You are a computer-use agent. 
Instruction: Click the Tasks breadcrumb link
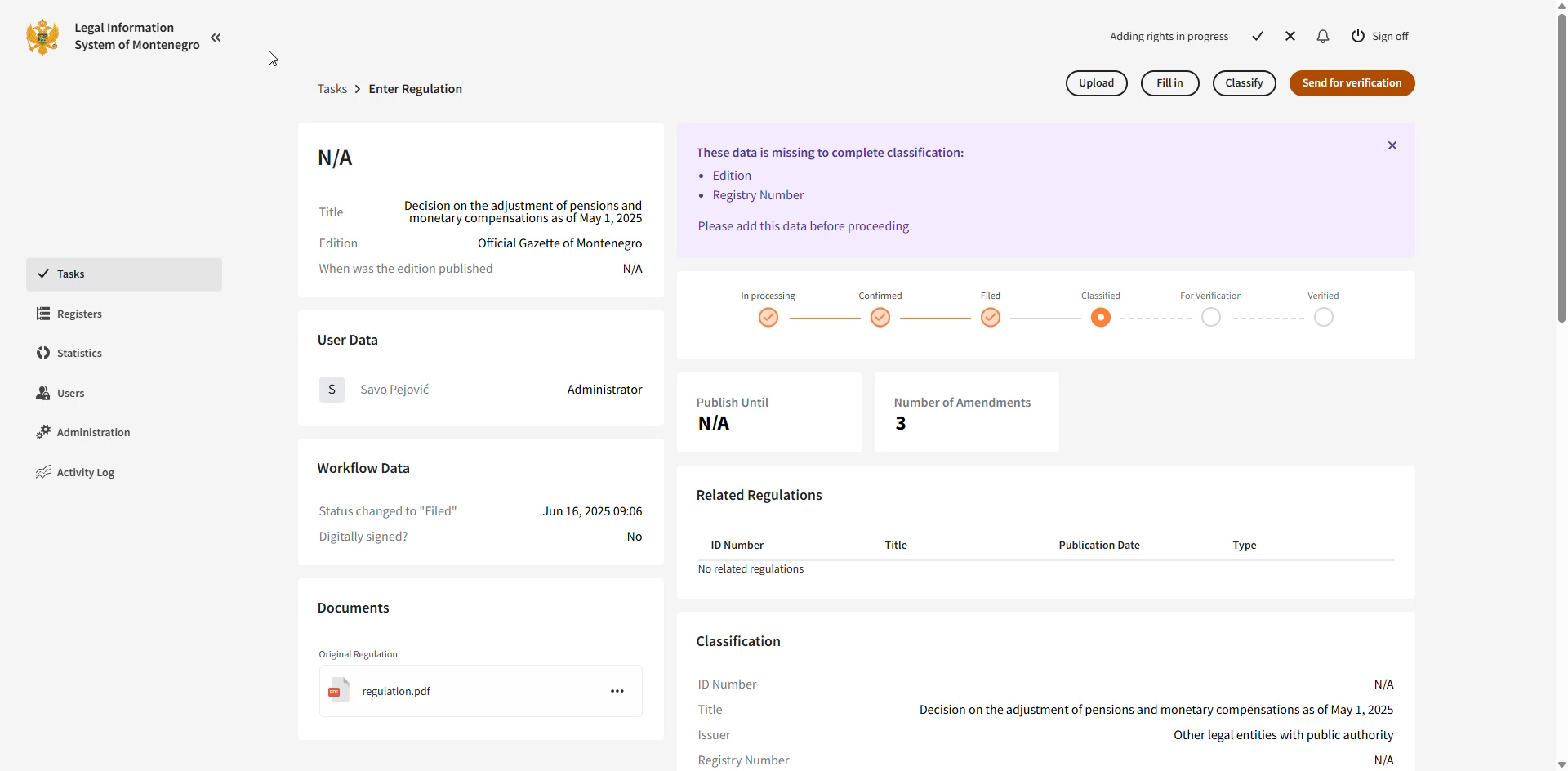(332, 89)
